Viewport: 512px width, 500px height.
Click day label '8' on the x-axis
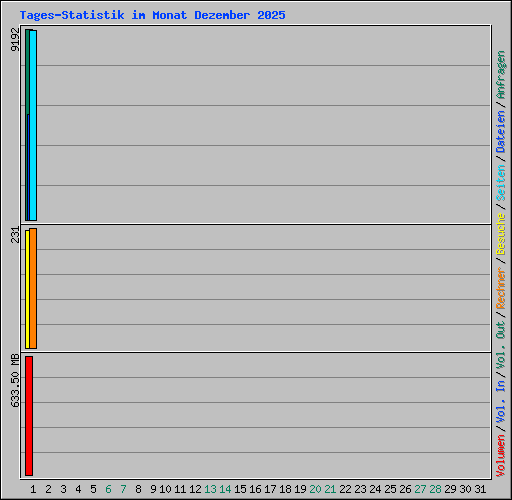click(x=138, y=489)
